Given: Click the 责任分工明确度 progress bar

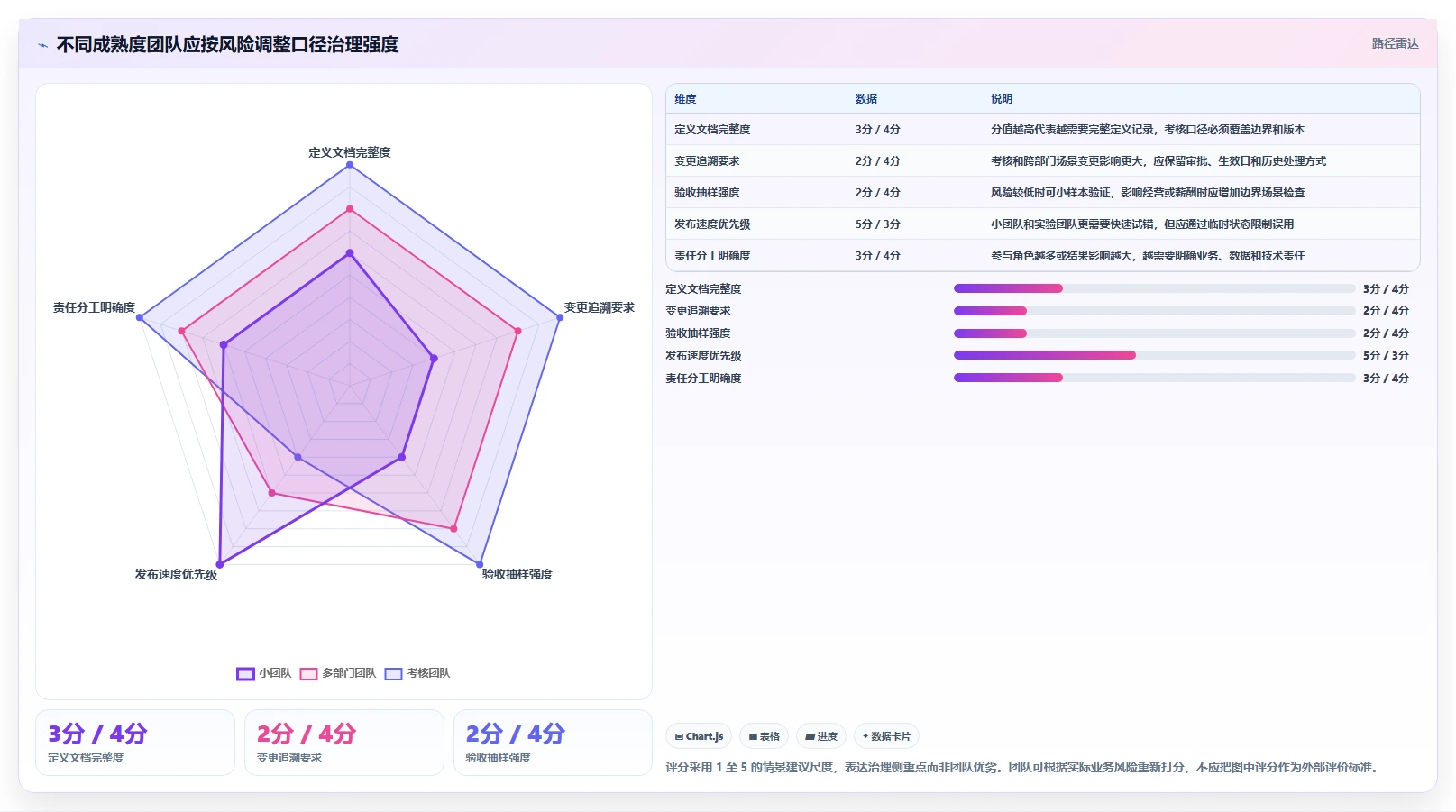Looking at the screenshot, I should pos(1154,378).
